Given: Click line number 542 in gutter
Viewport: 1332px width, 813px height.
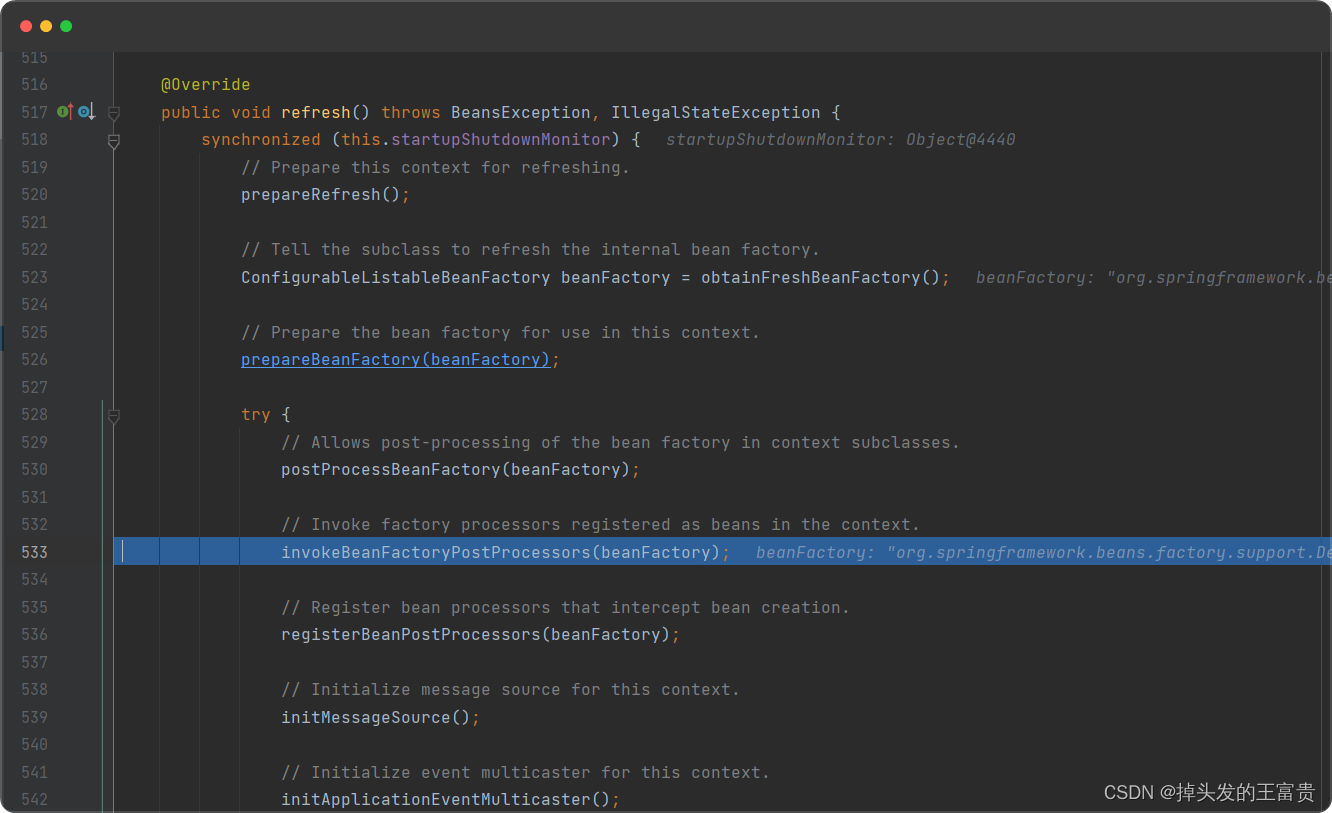Looking at the screenshot, I should (x=34, y=800).
